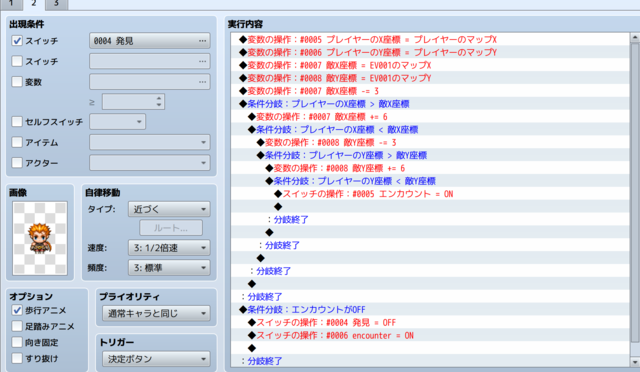Select command #0007 敵X座標 = EV001のマップX
This screenshot has width=640, height=372.
pos(430,65)
